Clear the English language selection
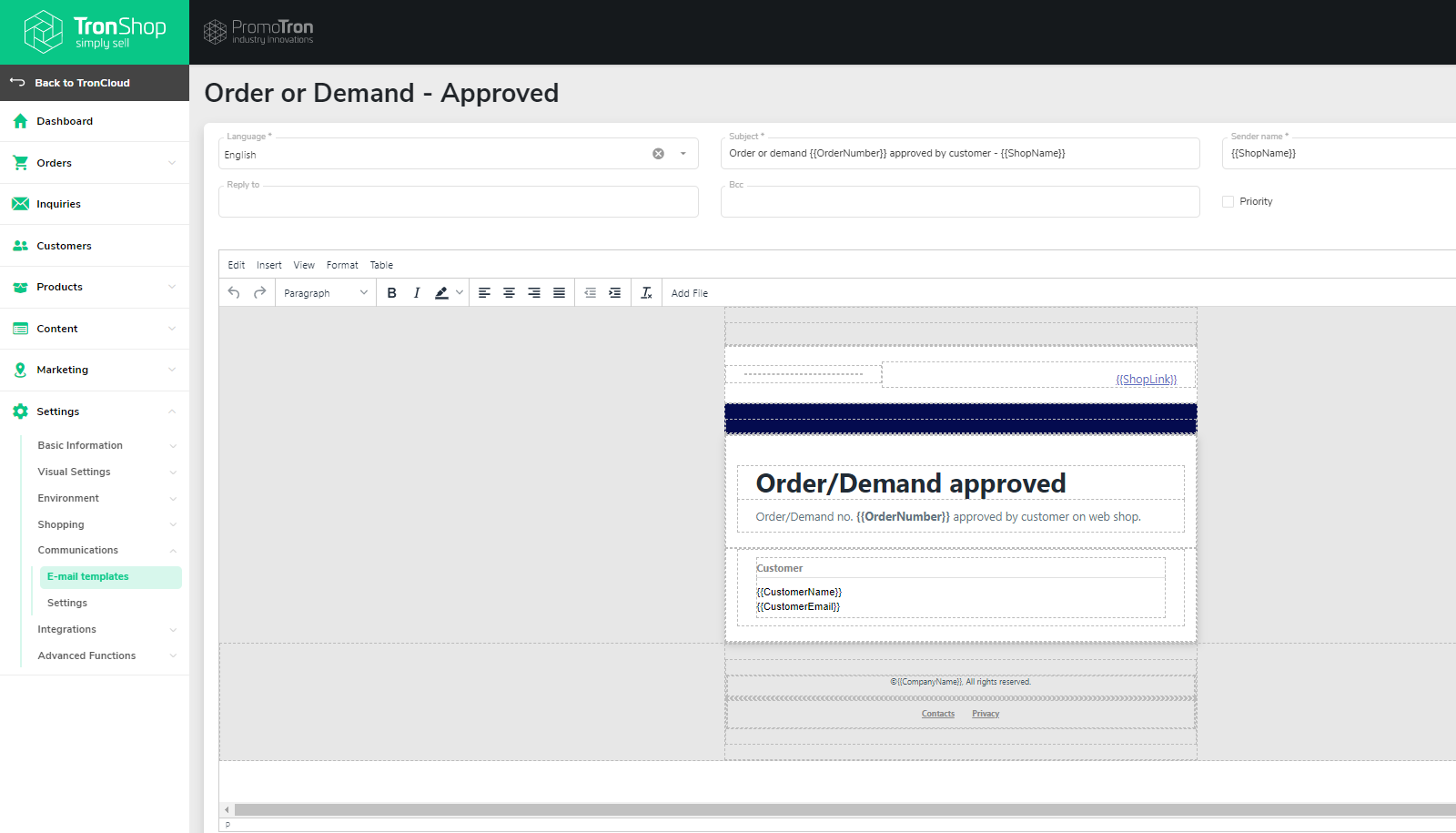 tap(658, 154)
